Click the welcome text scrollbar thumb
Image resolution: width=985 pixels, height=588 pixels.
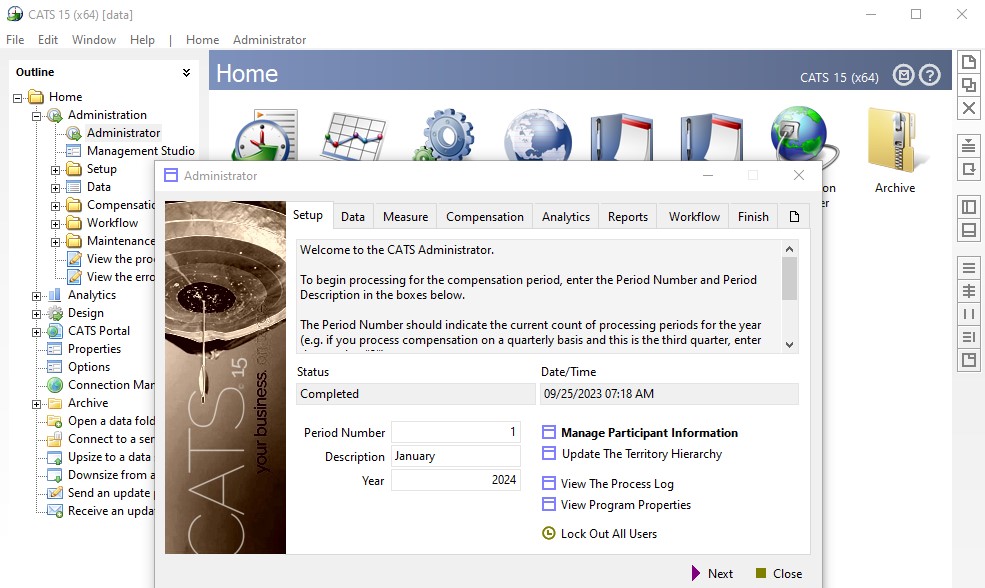(x=790, y=278)
